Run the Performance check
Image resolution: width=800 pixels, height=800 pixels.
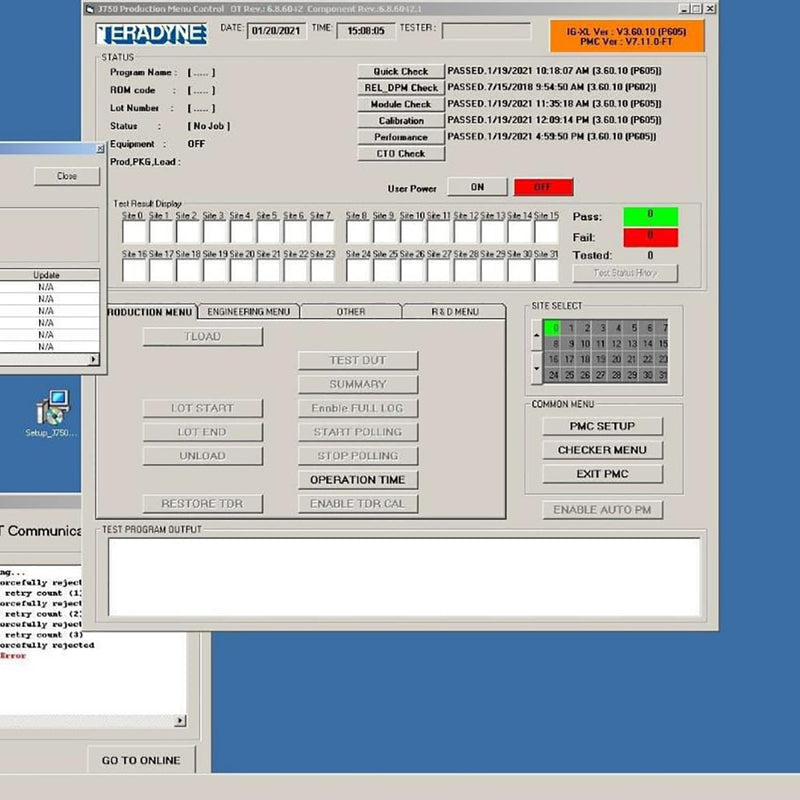(x=401, y=137)
